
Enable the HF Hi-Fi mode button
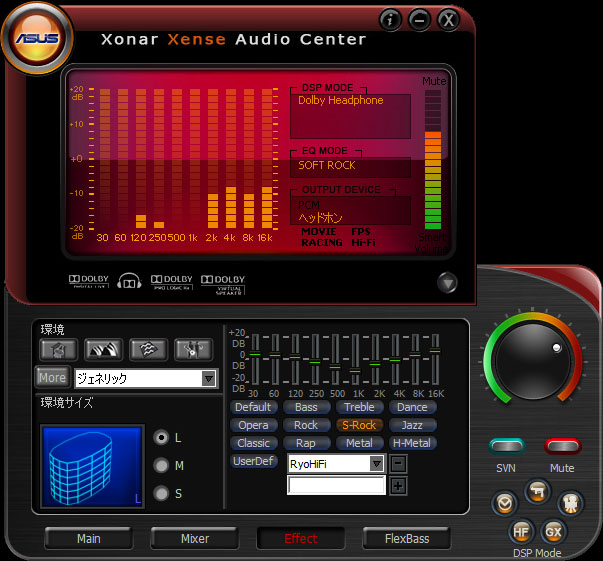[521, 532]
